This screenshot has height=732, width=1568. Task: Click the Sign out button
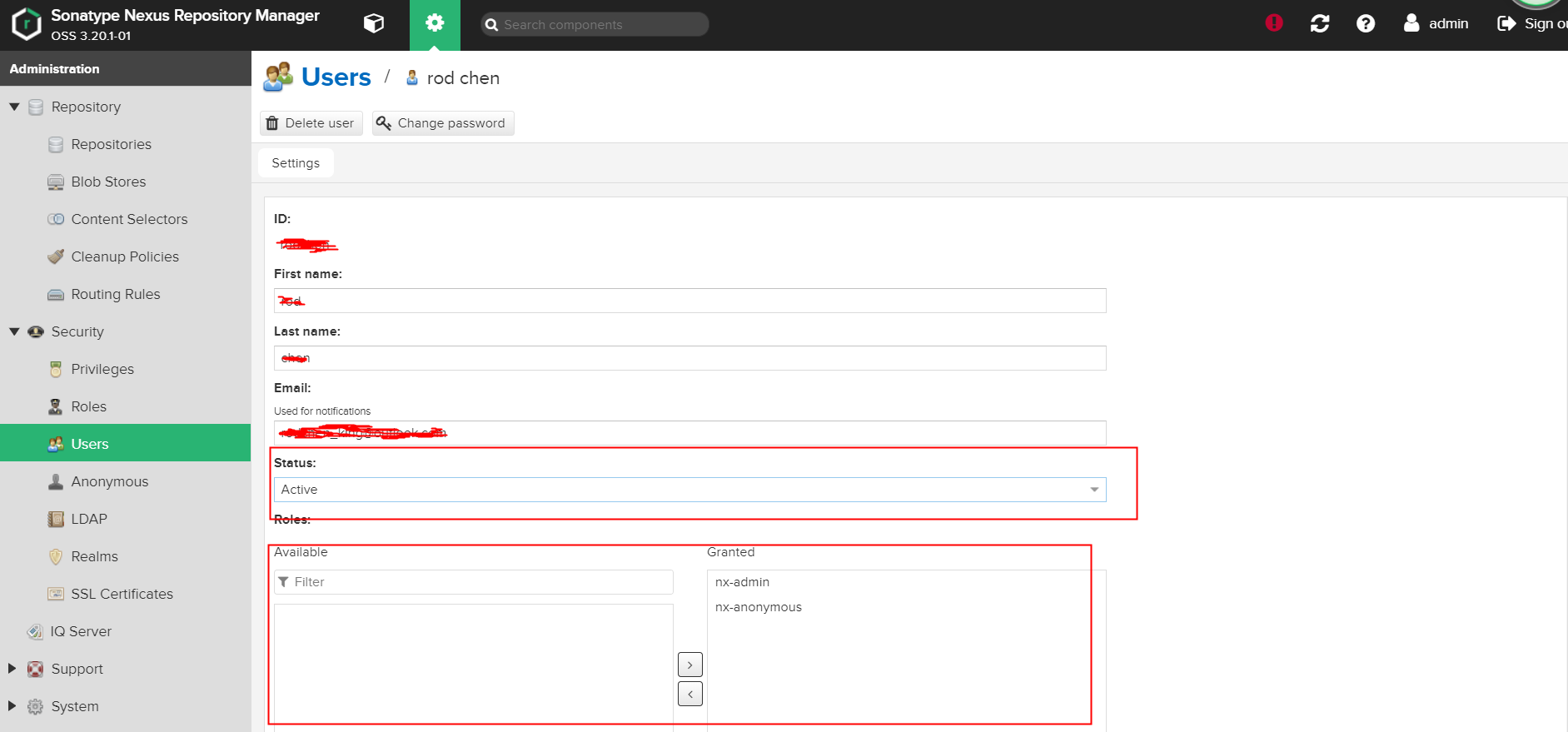[1532, 23]
